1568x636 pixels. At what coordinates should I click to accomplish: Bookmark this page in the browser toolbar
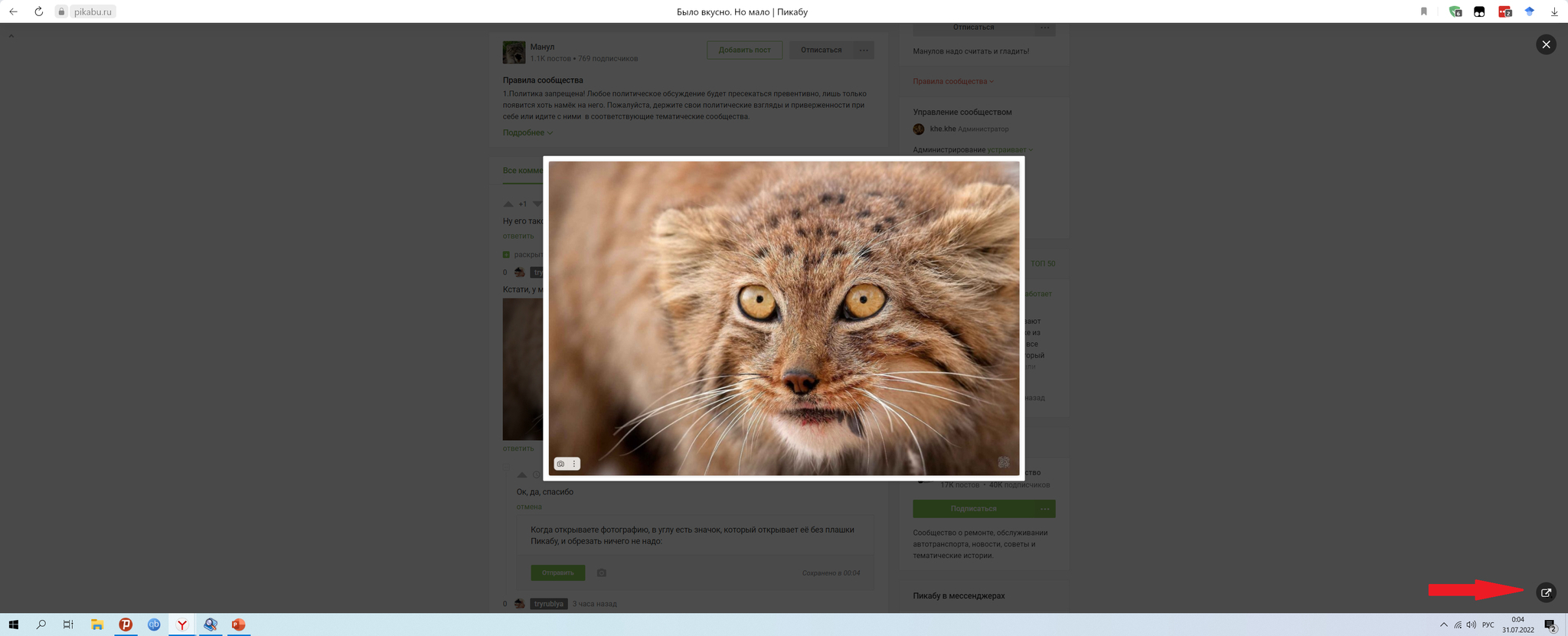coord(1423,11)
